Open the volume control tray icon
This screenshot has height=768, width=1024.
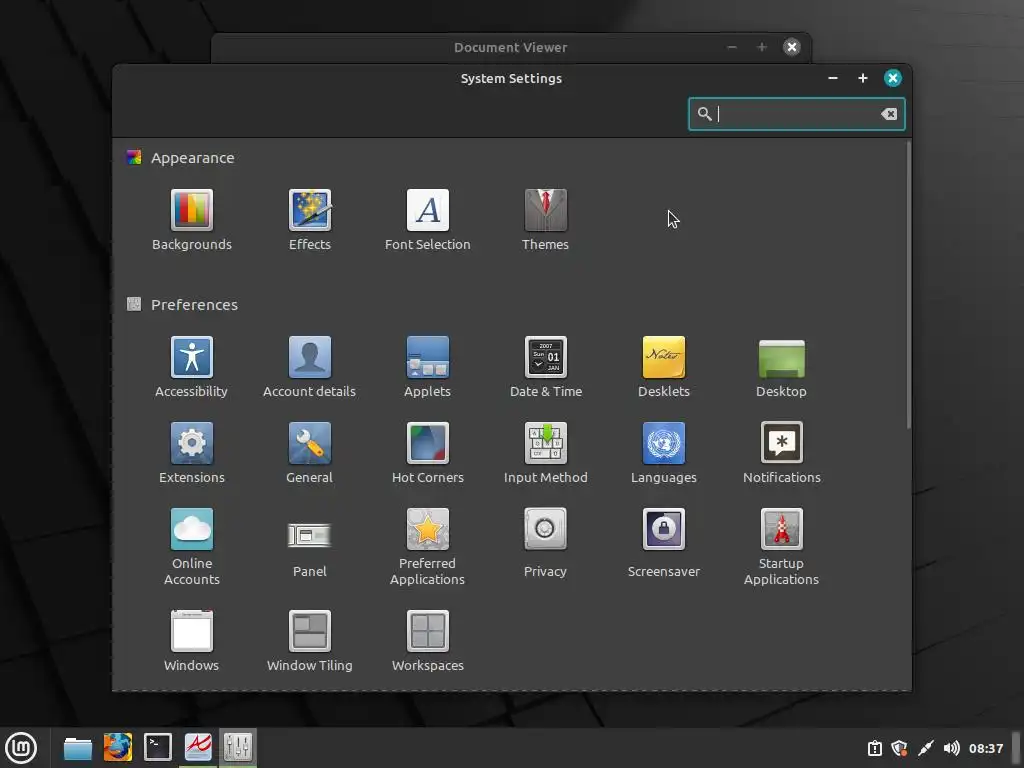(x=952, y=748)
